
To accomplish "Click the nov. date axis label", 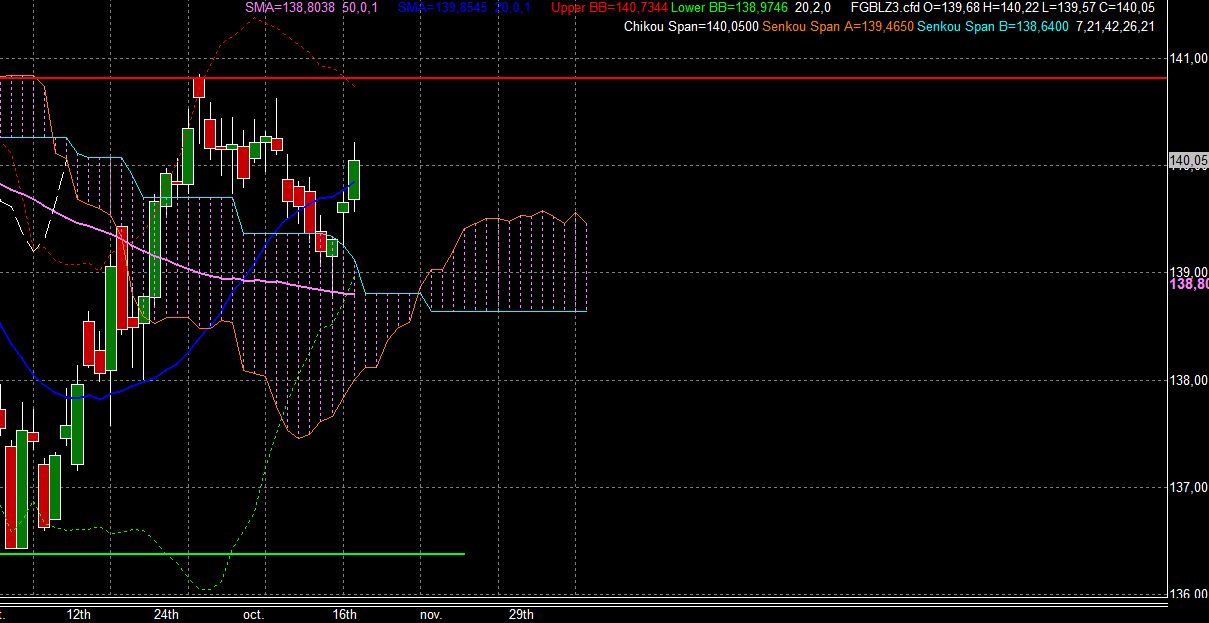I will point(431,613).
